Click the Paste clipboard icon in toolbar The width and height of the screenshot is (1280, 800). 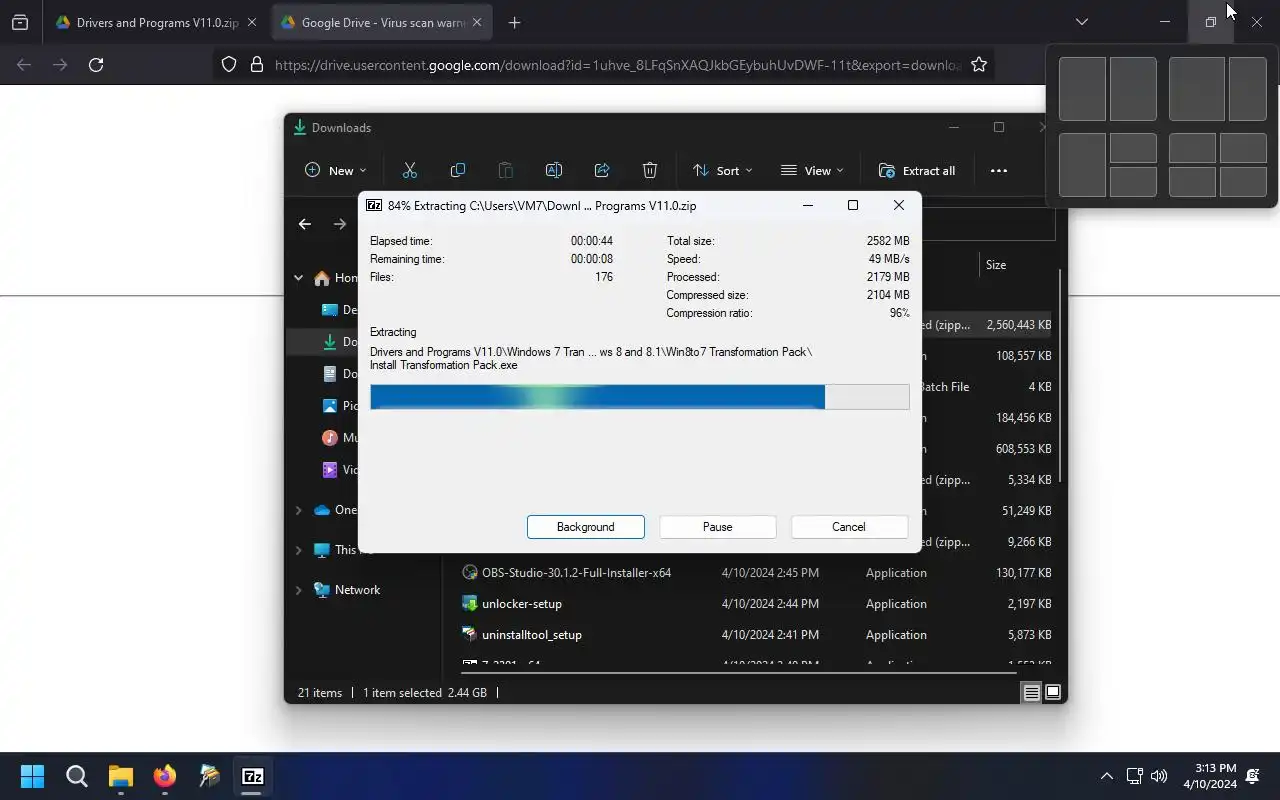[506, 170]
